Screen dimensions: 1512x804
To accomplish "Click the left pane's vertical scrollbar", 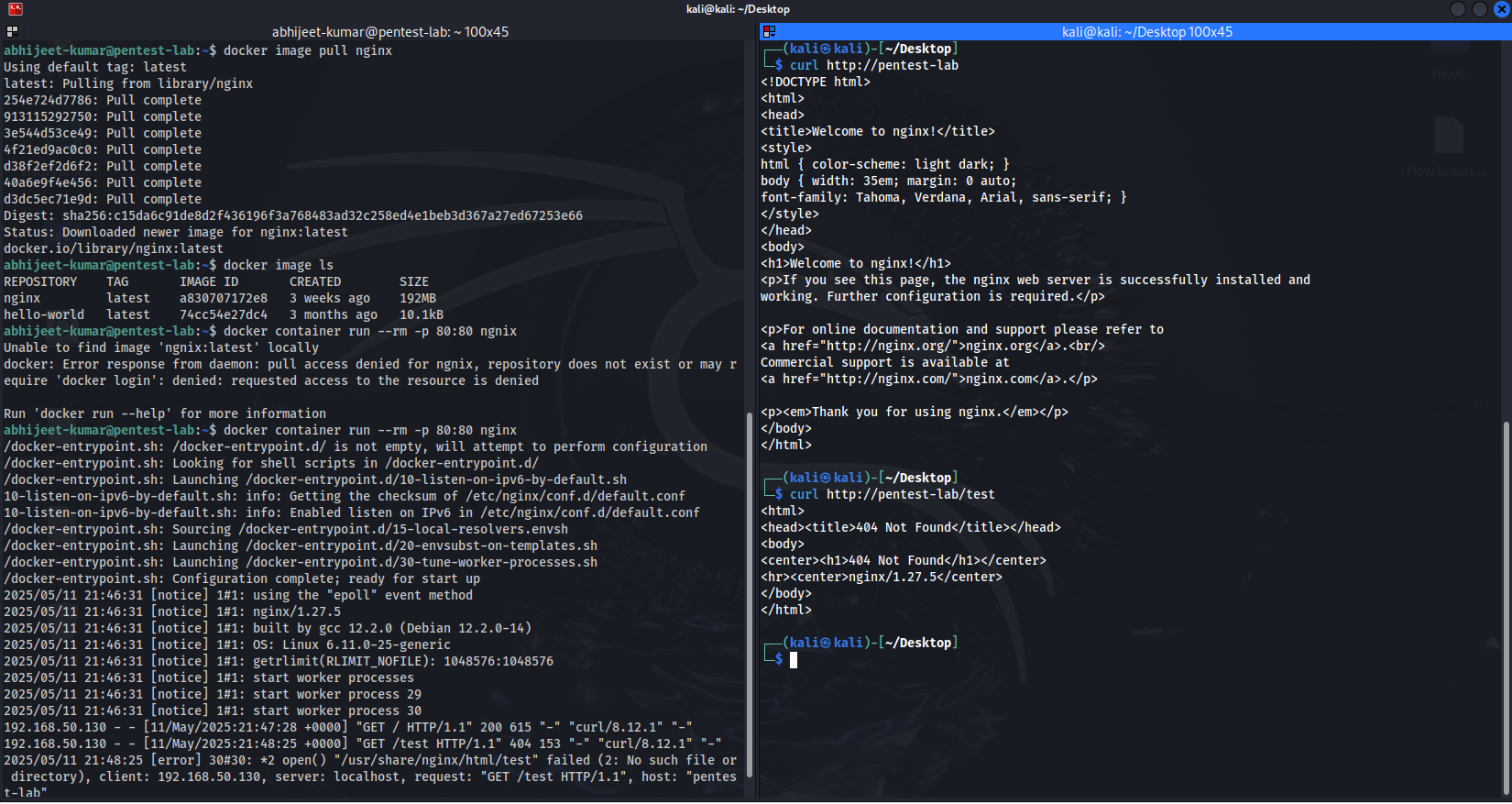I will (750, 596).
